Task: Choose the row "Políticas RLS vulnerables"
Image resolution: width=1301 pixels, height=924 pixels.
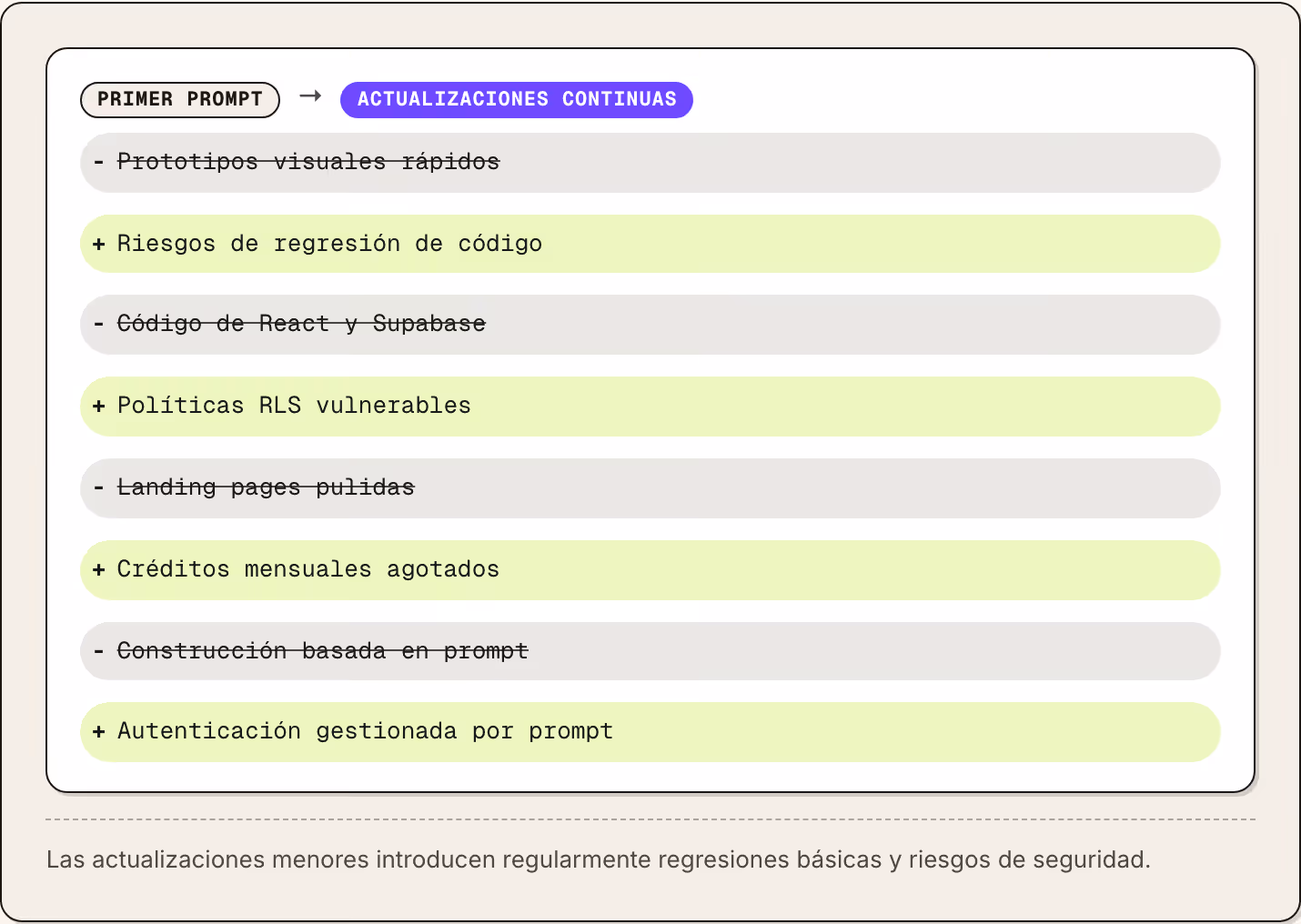Action: (650, 407)
